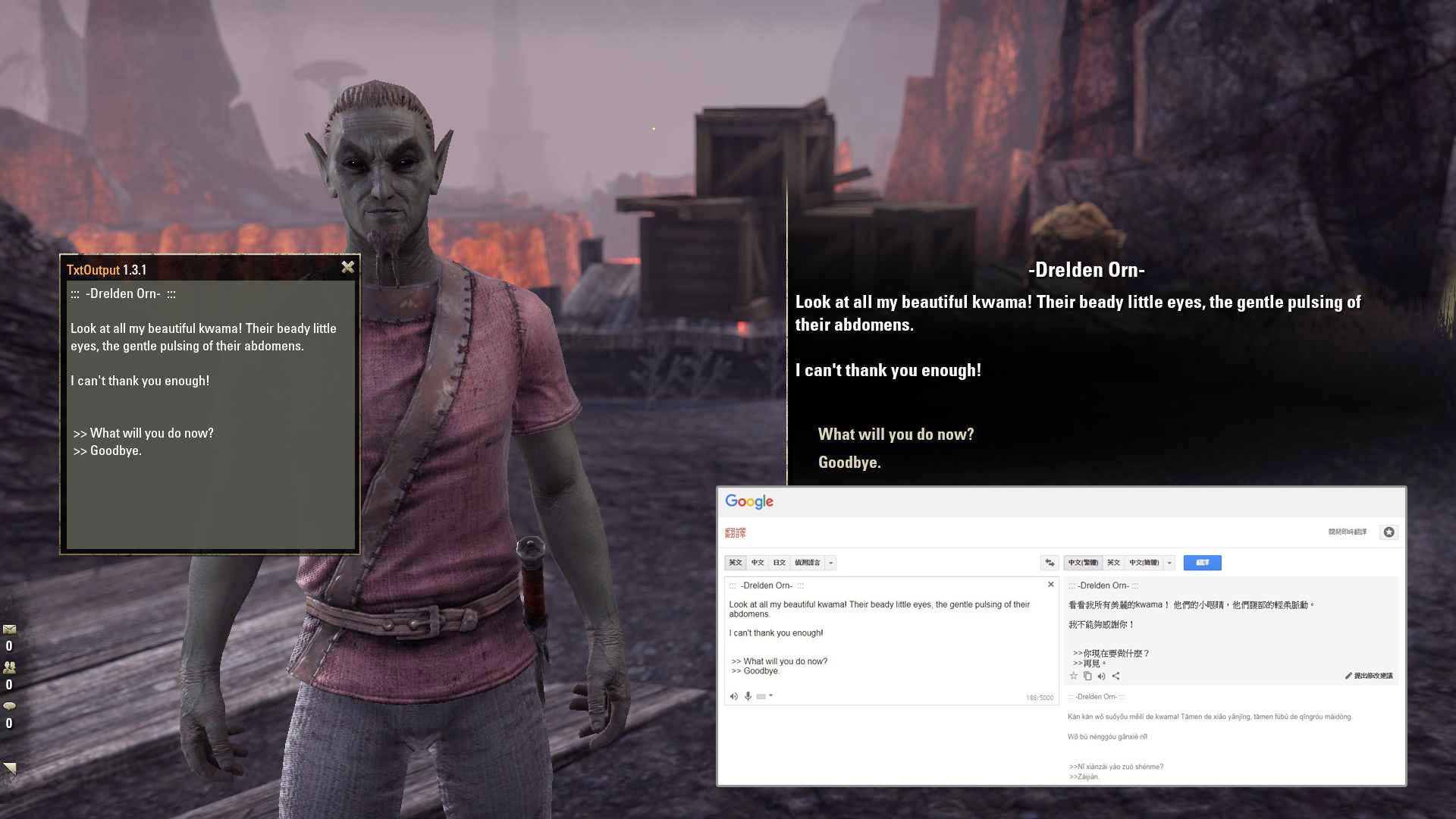1456x819 pixels.
Task: Click the "-Drelden Orn-" NPC name heading in game dialogue
Action: coord(1086,270)
